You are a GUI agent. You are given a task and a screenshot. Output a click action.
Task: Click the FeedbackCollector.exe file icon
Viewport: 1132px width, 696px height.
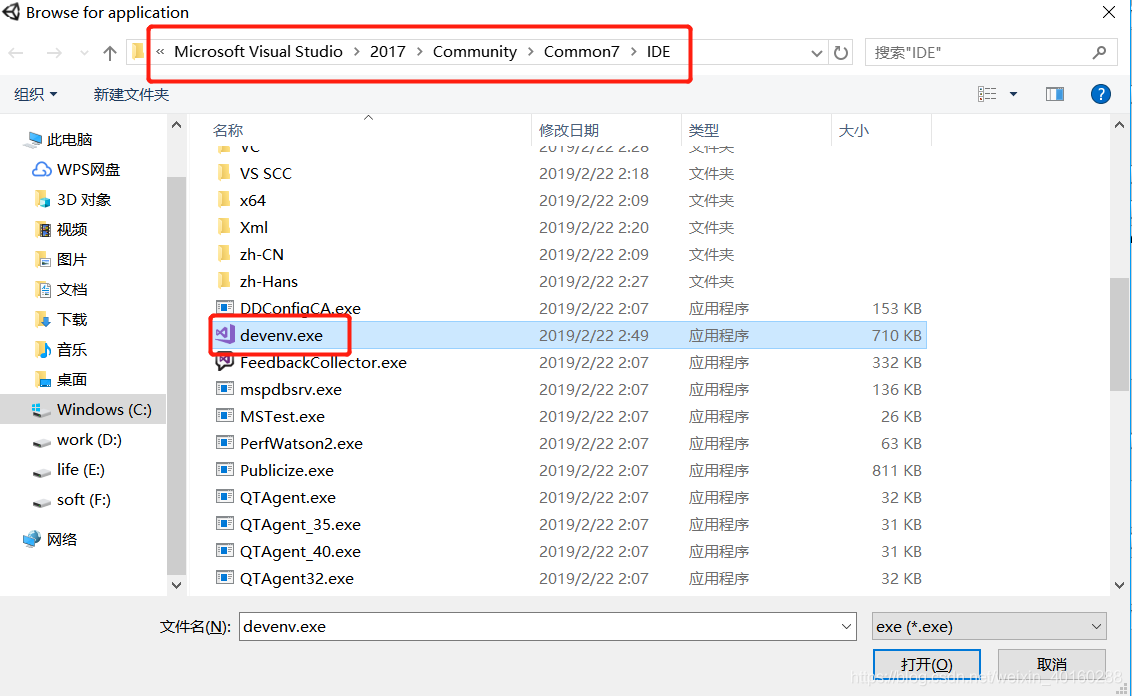pyautogui.click(x=225, y=362)
